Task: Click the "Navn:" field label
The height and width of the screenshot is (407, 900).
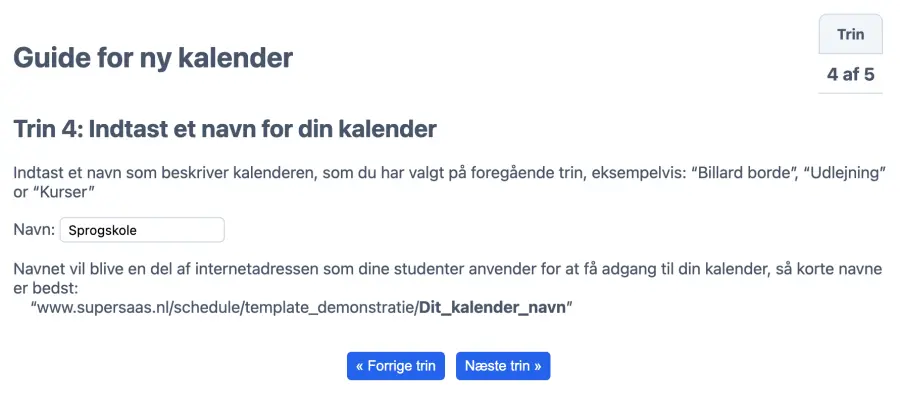Action: point(34,230)
